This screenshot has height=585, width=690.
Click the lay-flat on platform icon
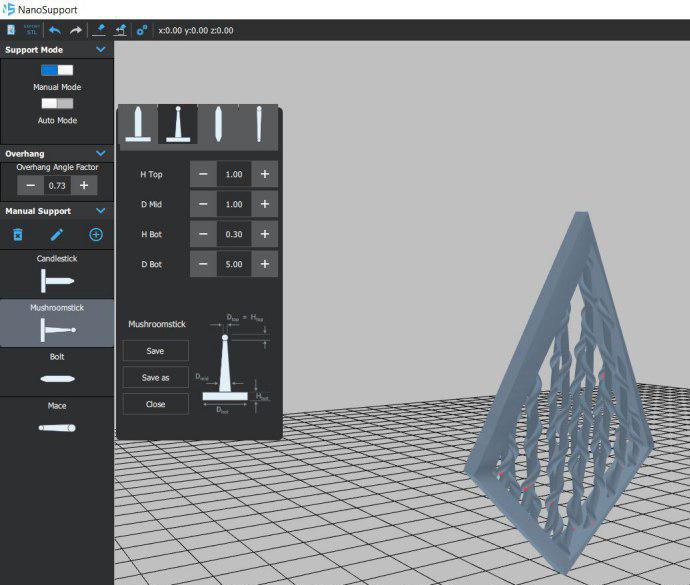[x=100, y=30]
